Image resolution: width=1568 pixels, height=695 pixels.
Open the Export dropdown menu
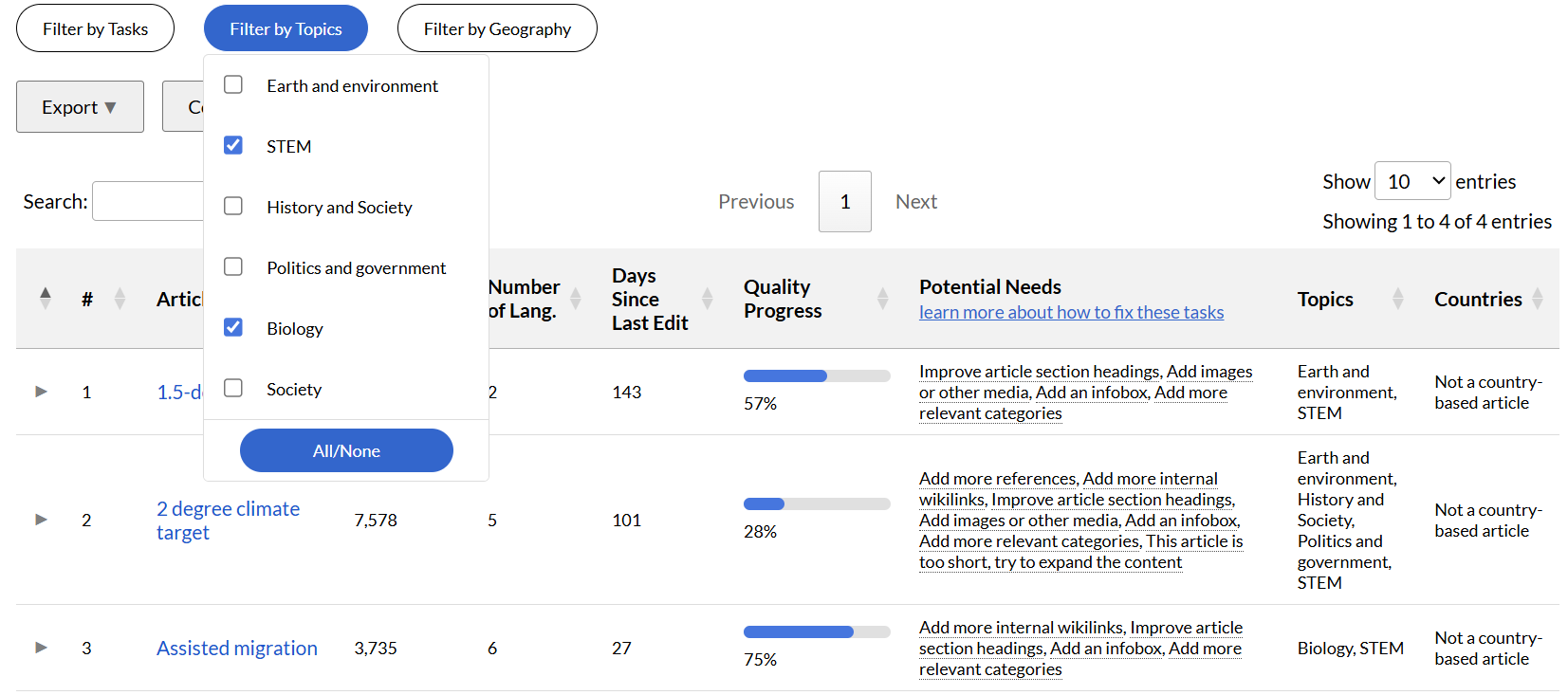80,107
